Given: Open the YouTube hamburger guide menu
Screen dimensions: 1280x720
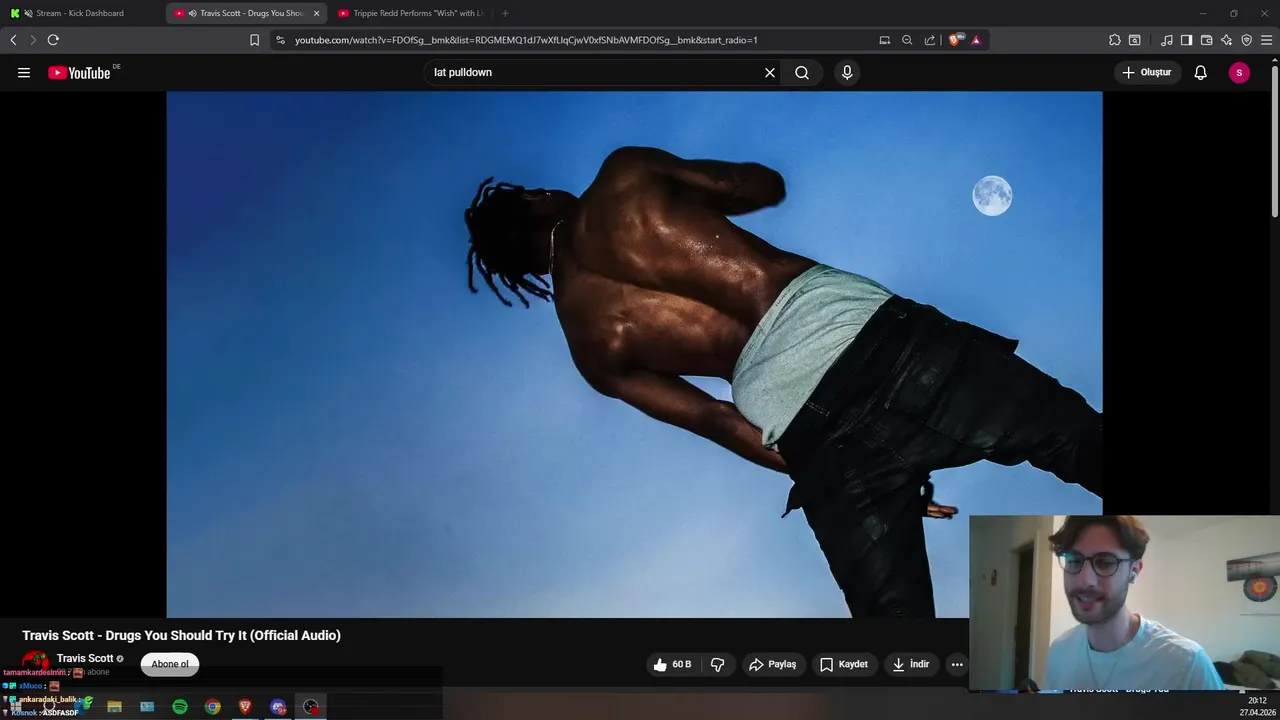Looking at the screenshot, I should (x=24, y=72).
